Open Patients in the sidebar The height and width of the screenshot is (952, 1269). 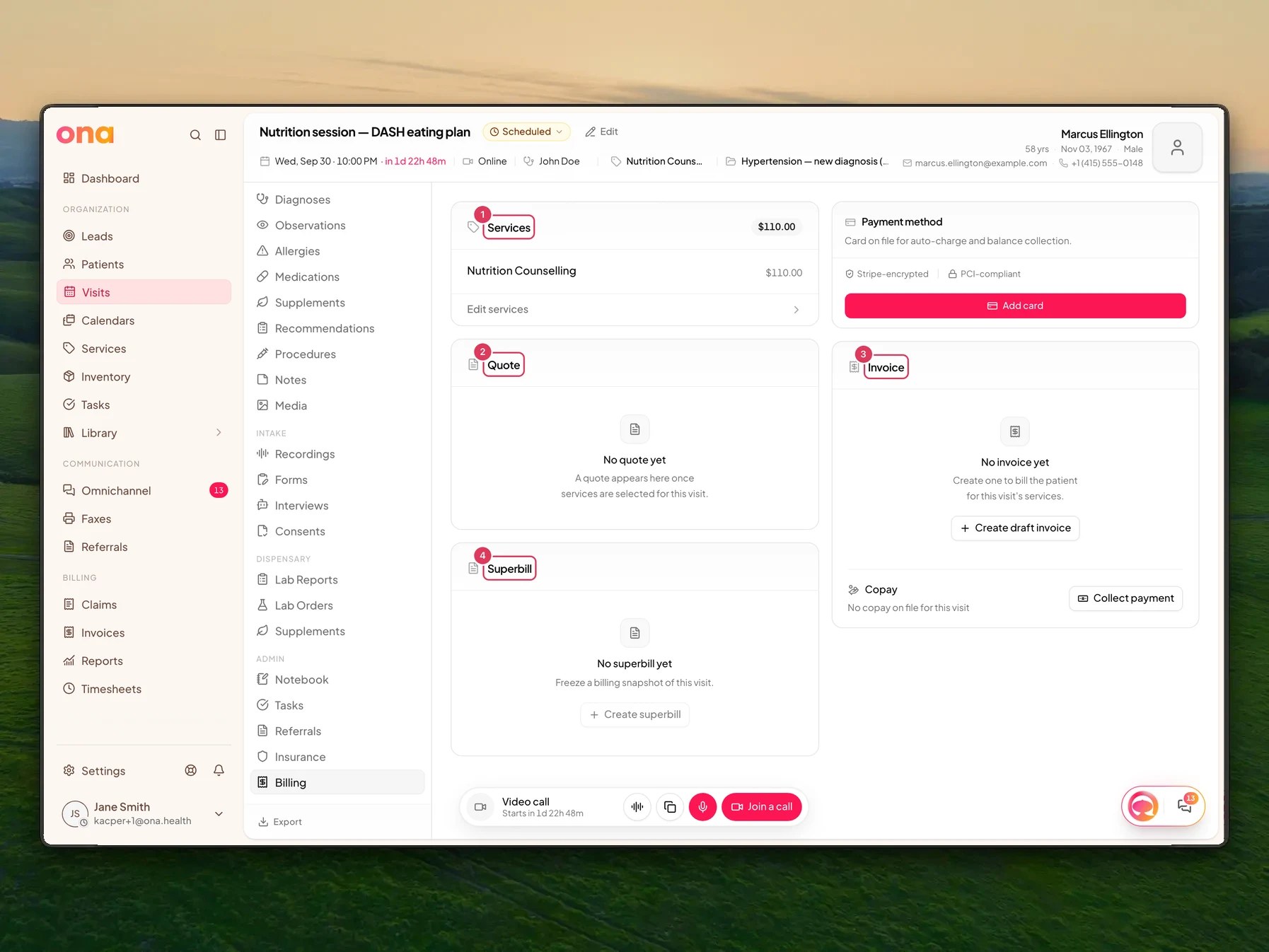[x=144, y=264]
